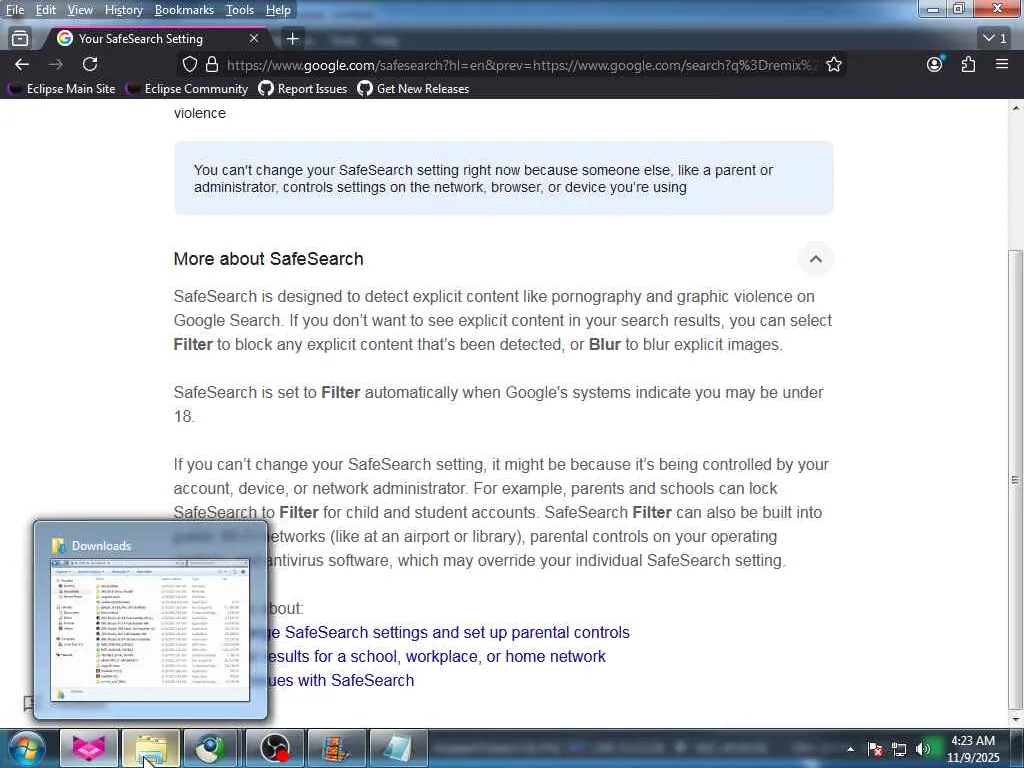Close the Your SafeSearch Setting tab
Screen dimensions: 1024x768
coord(254,39)
